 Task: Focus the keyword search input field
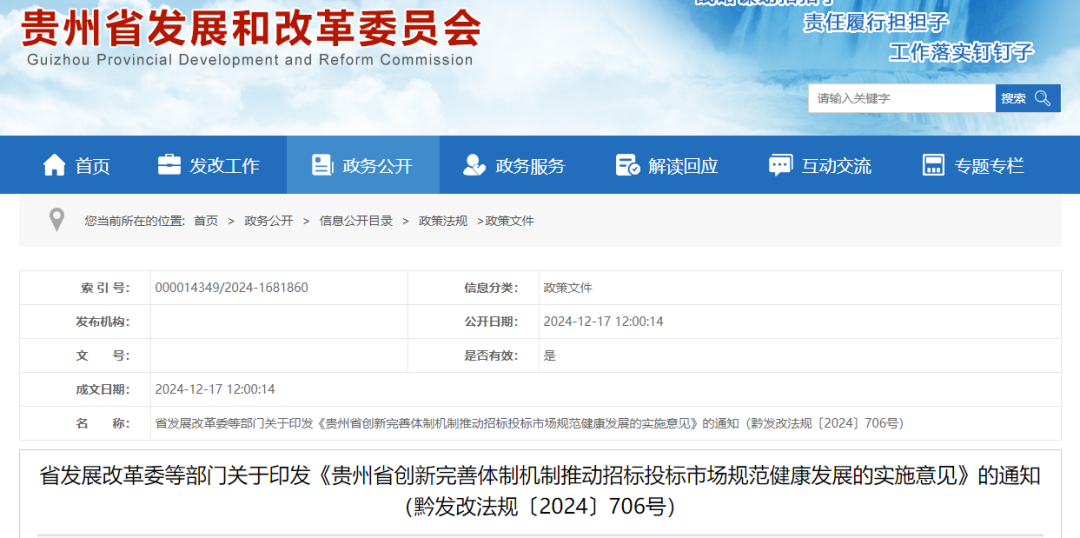[901, 98]
